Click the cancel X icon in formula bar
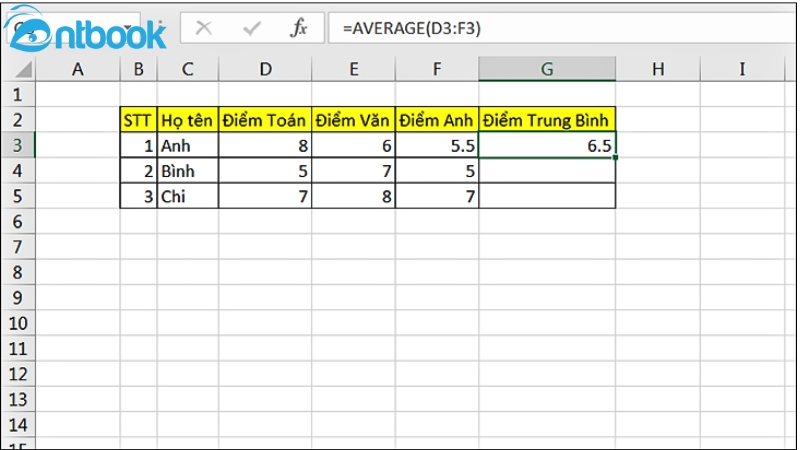The height and width of the screenshot is (450, 800). (x=204, y=28)
